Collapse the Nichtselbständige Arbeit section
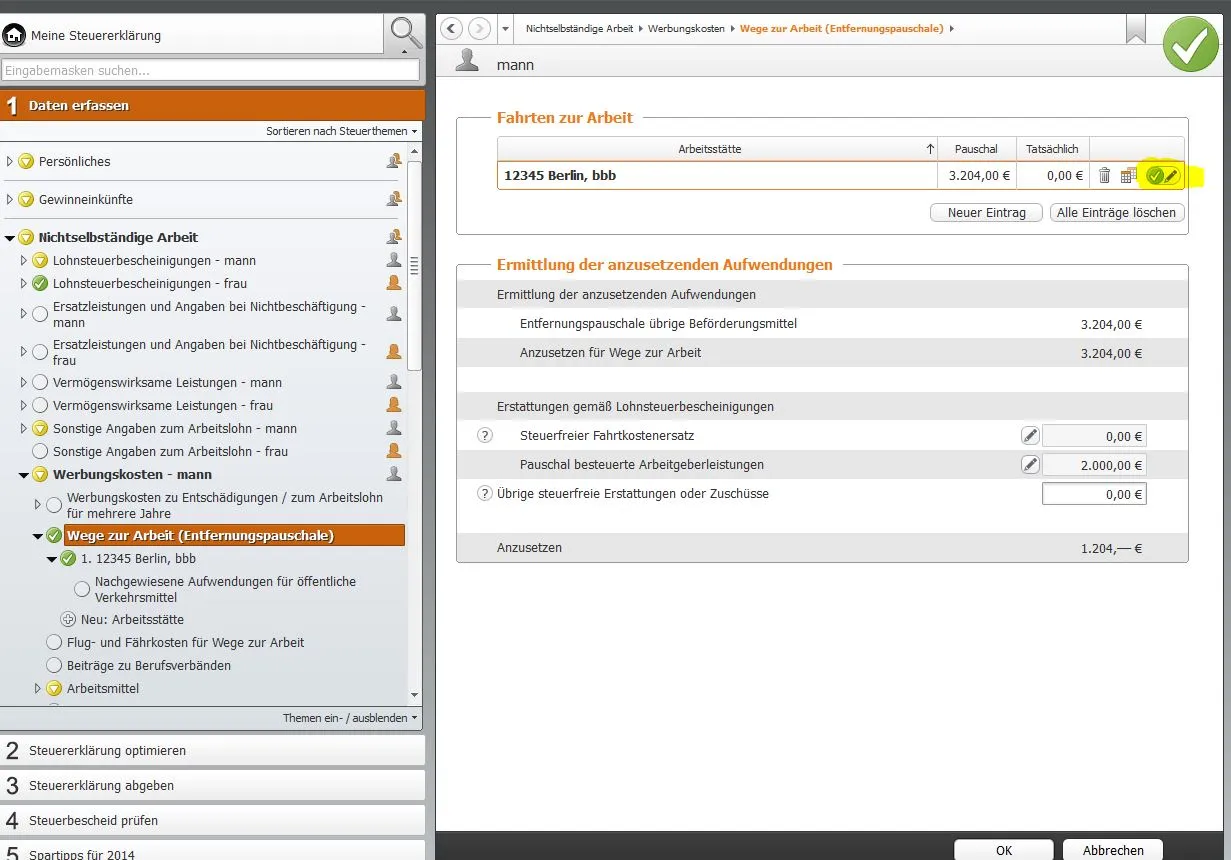 11,238
